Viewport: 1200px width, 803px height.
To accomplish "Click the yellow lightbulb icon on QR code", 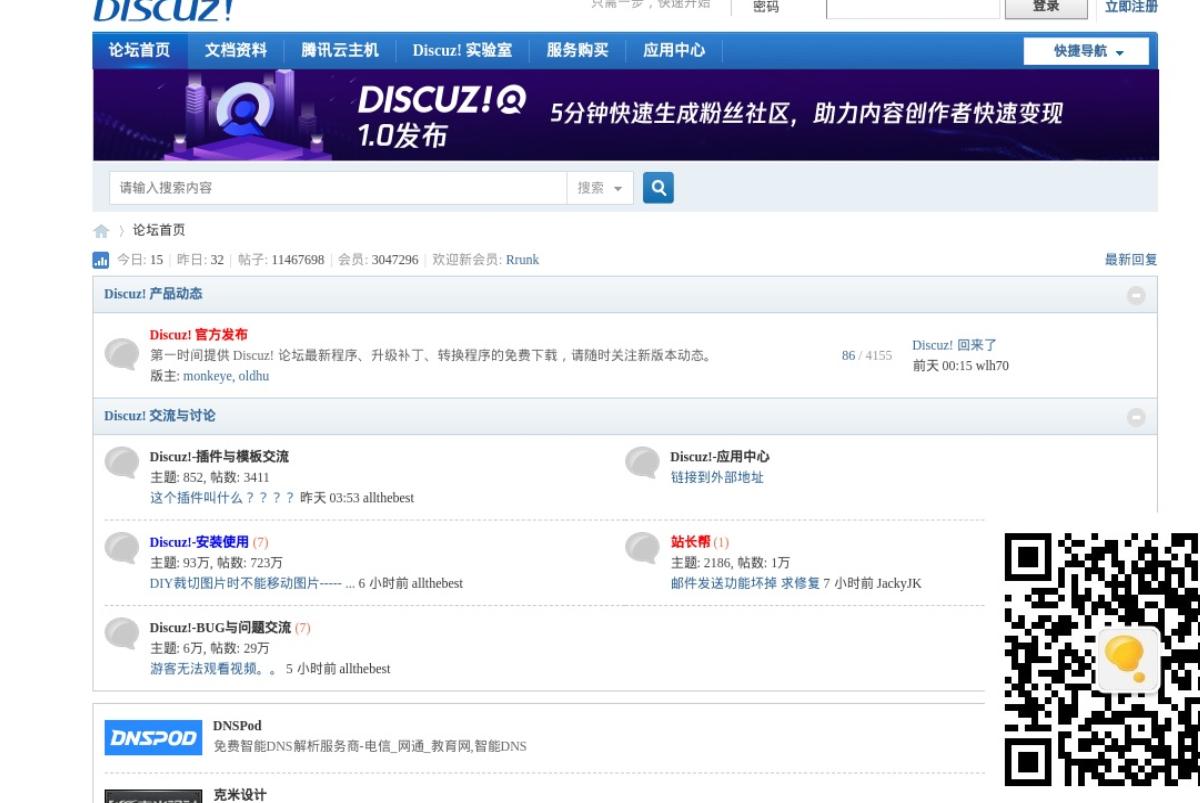I will click(x=1127, y=659).
